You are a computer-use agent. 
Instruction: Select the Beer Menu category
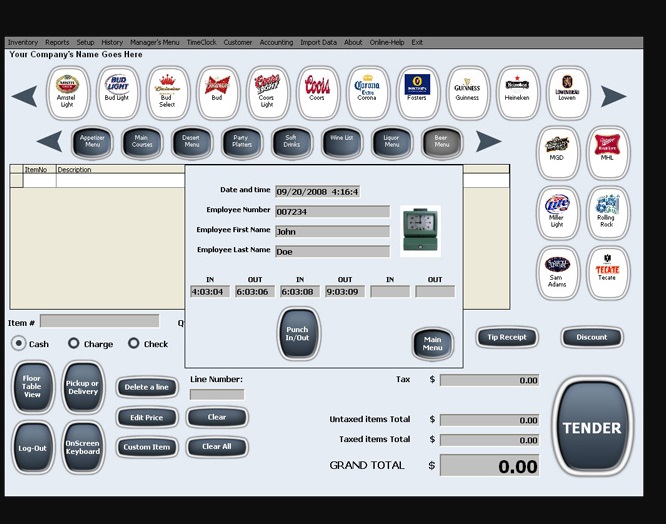coord(441,142)
